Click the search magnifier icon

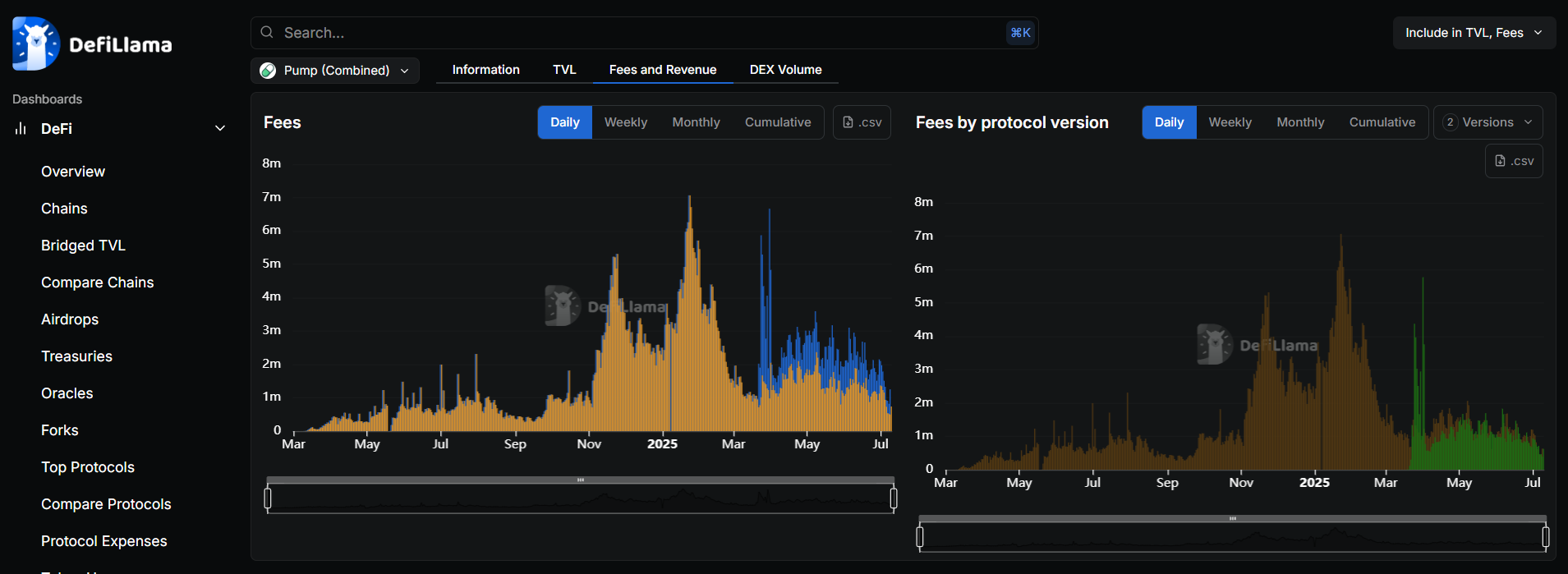[267, 33]
